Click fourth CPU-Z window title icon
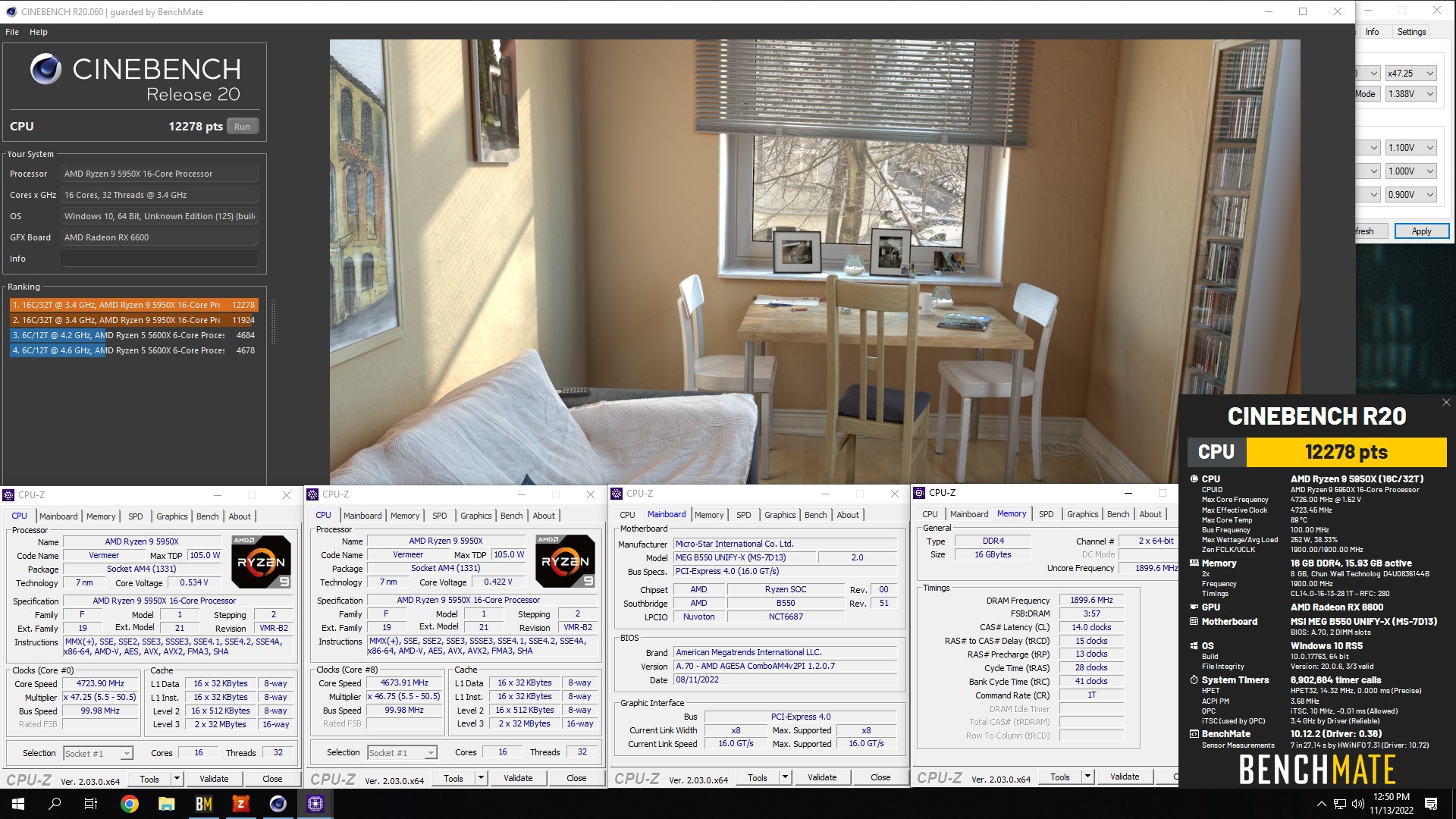 919,493
